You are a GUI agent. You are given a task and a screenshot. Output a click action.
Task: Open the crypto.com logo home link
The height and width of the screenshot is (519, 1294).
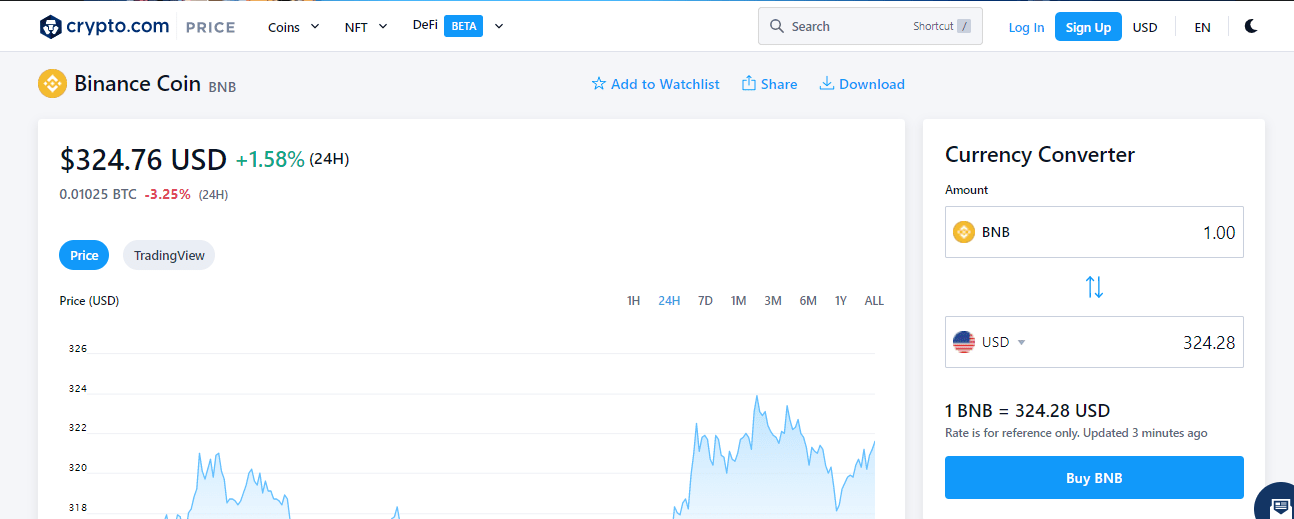104,27
